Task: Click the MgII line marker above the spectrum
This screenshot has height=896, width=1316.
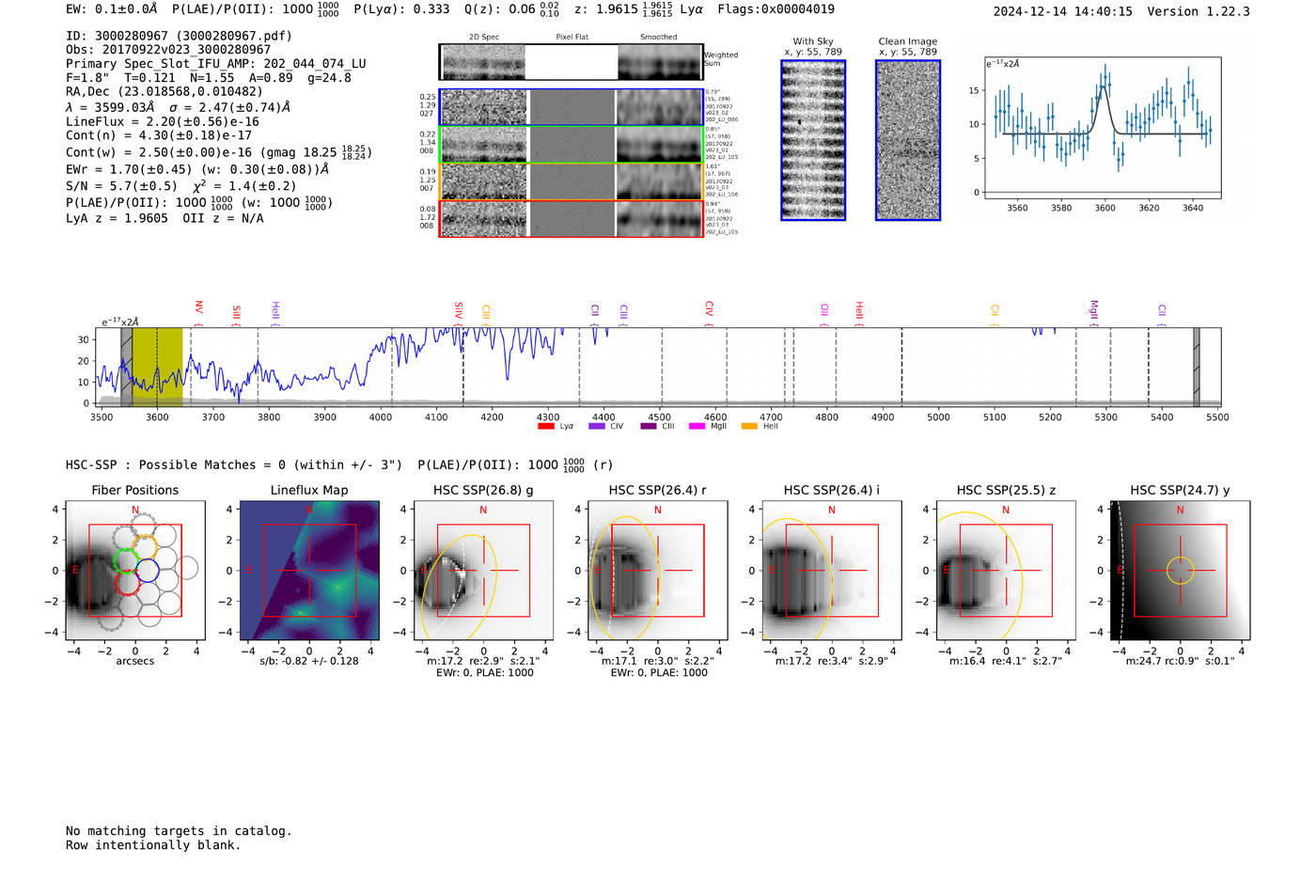Action: point(1093,310)
